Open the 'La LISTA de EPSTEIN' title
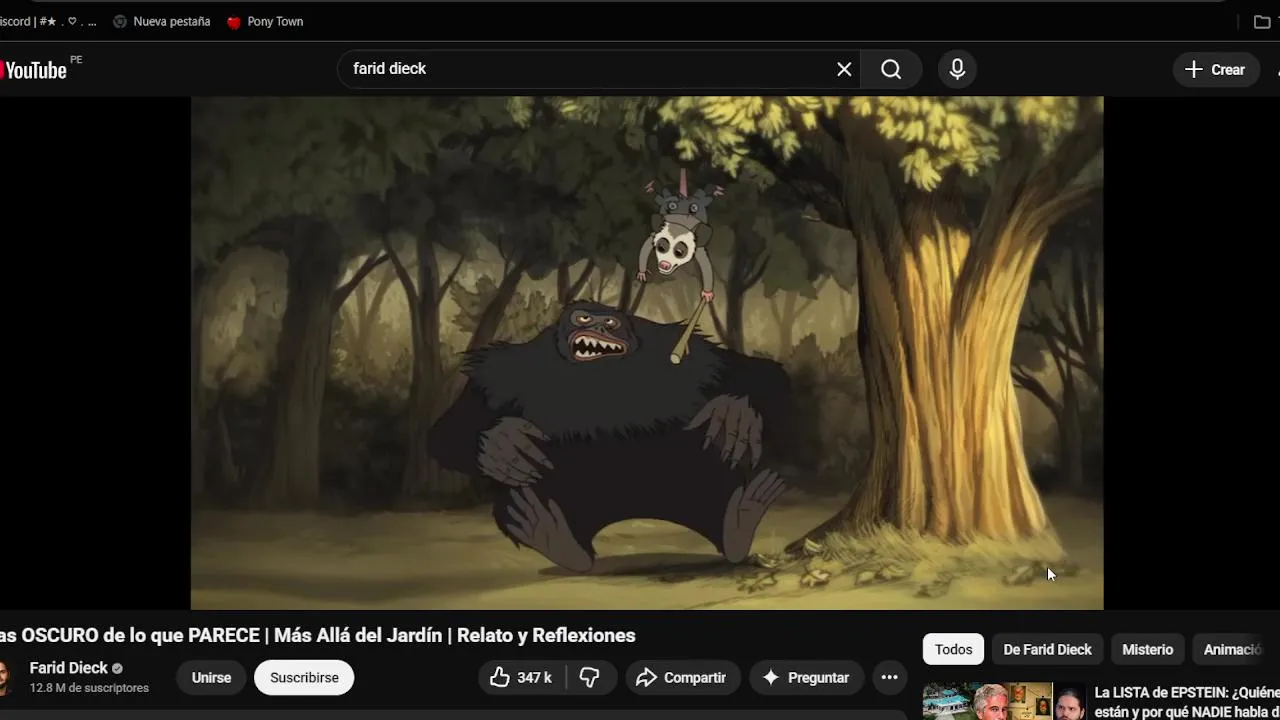The image size is (1280, 720). pos(1187,701)
